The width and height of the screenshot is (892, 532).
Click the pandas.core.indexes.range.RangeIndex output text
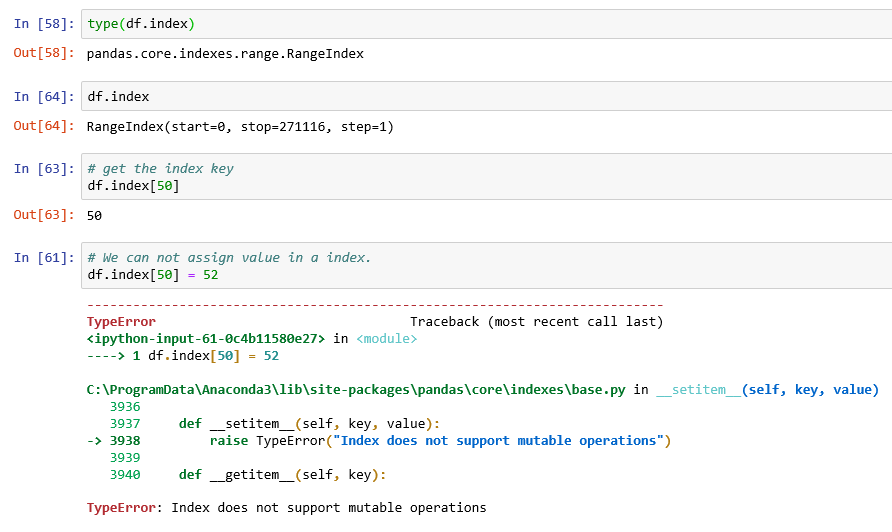(x=225, y=53)
